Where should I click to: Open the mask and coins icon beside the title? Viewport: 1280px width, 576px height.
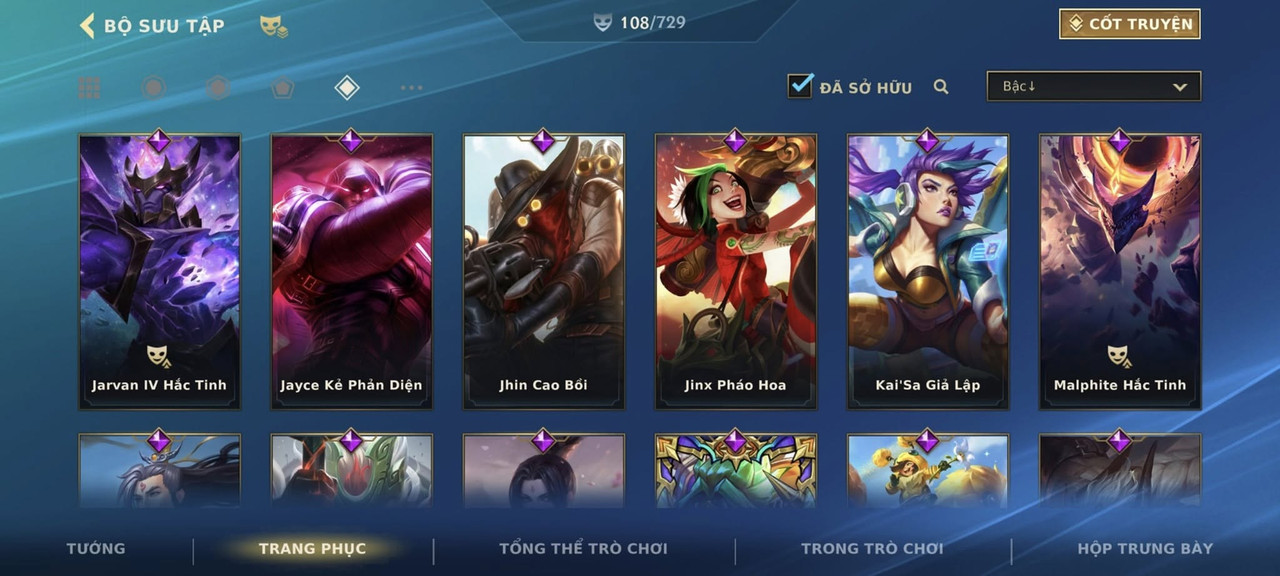pos(273,26)
